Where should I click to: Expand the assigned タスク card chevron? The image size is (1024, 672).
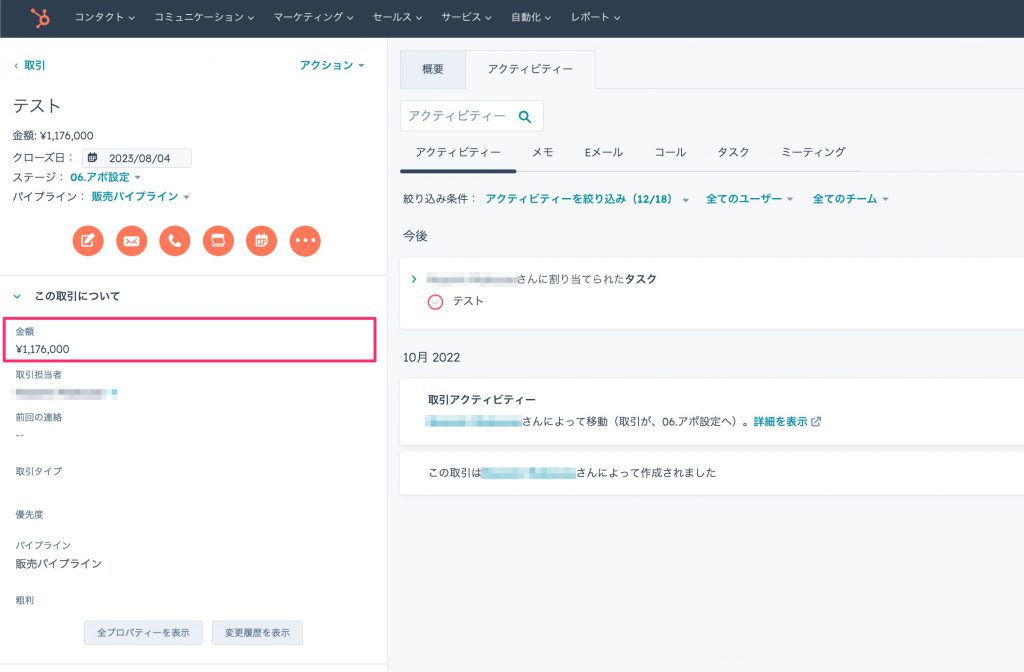pos(413,280)
